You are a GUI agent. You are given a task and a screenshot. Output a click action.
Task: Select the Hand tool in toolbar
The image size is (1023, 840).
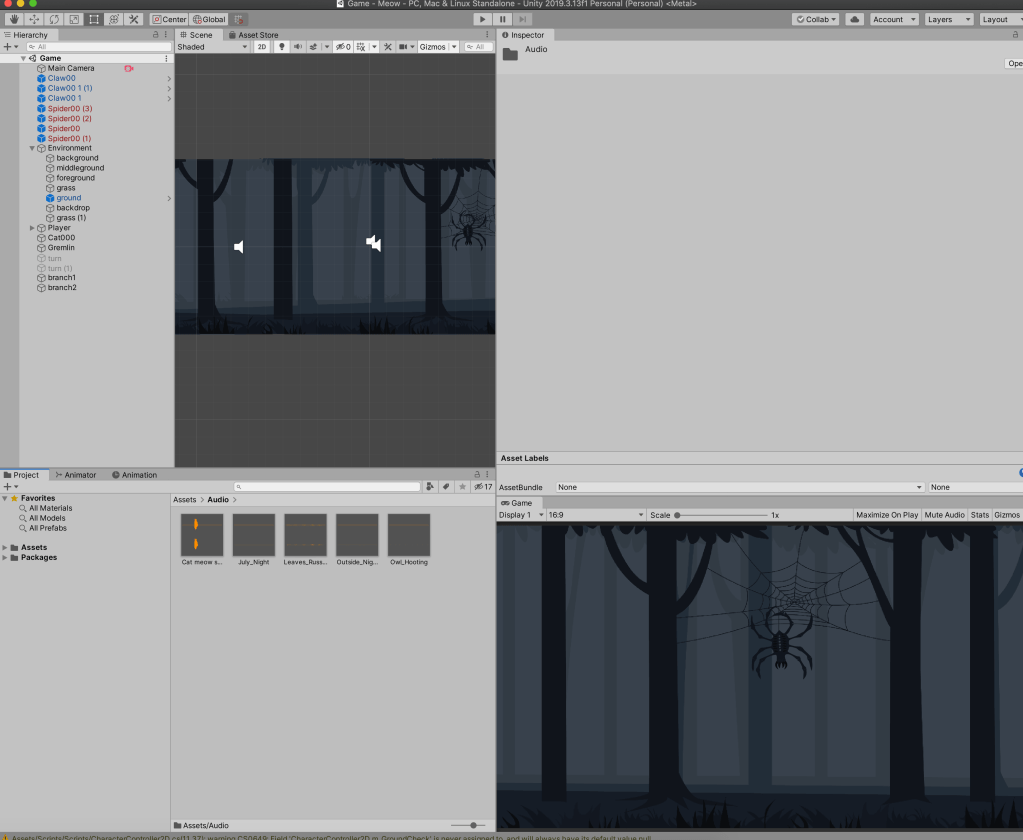tap(14, 19)
